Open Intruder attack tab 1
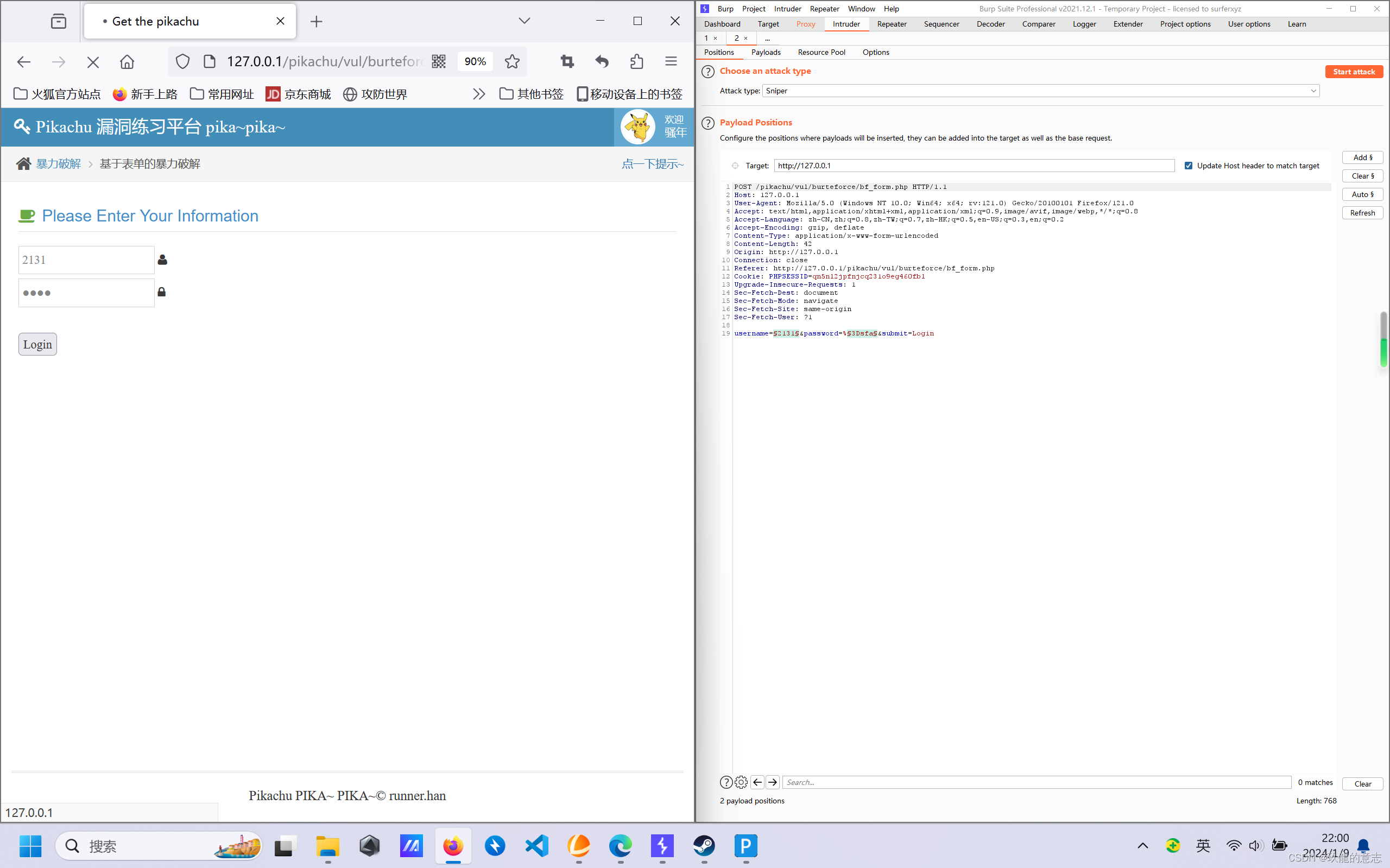1390x868 pixels. point(706,38)
